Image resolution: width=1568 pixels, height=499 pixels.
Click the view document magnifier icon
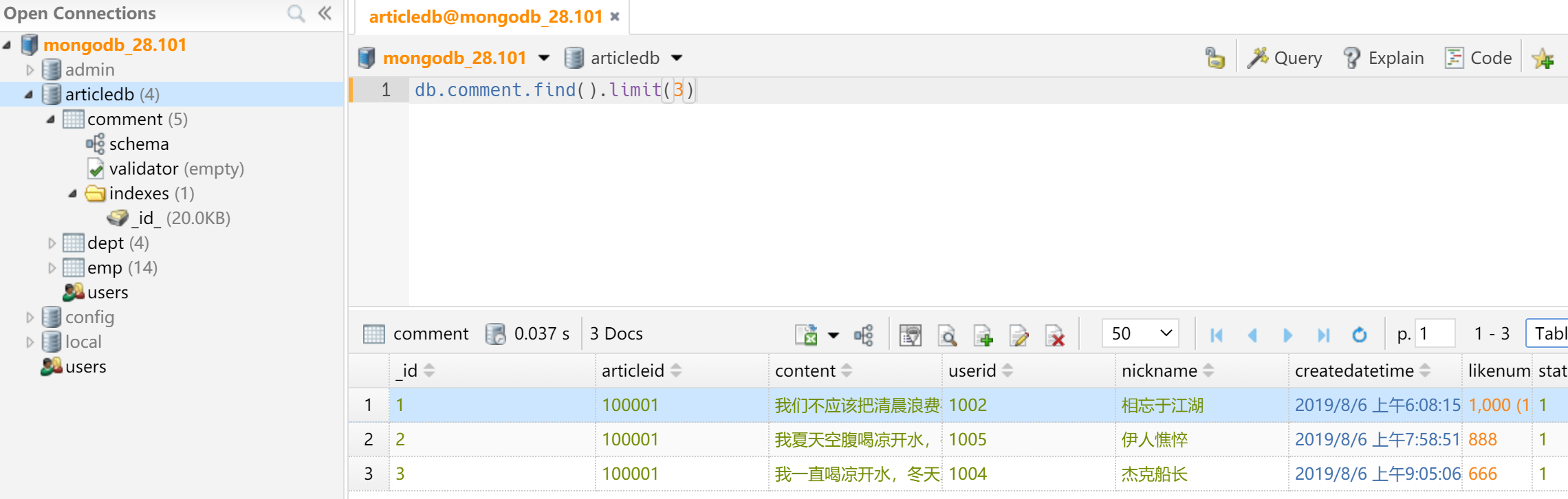(x=948, y=335)
